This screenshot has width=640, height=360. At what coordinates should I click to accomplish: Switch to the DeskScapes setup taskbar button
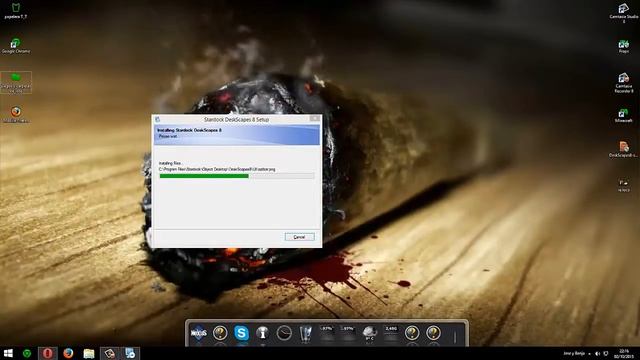(x=130, y=353)
